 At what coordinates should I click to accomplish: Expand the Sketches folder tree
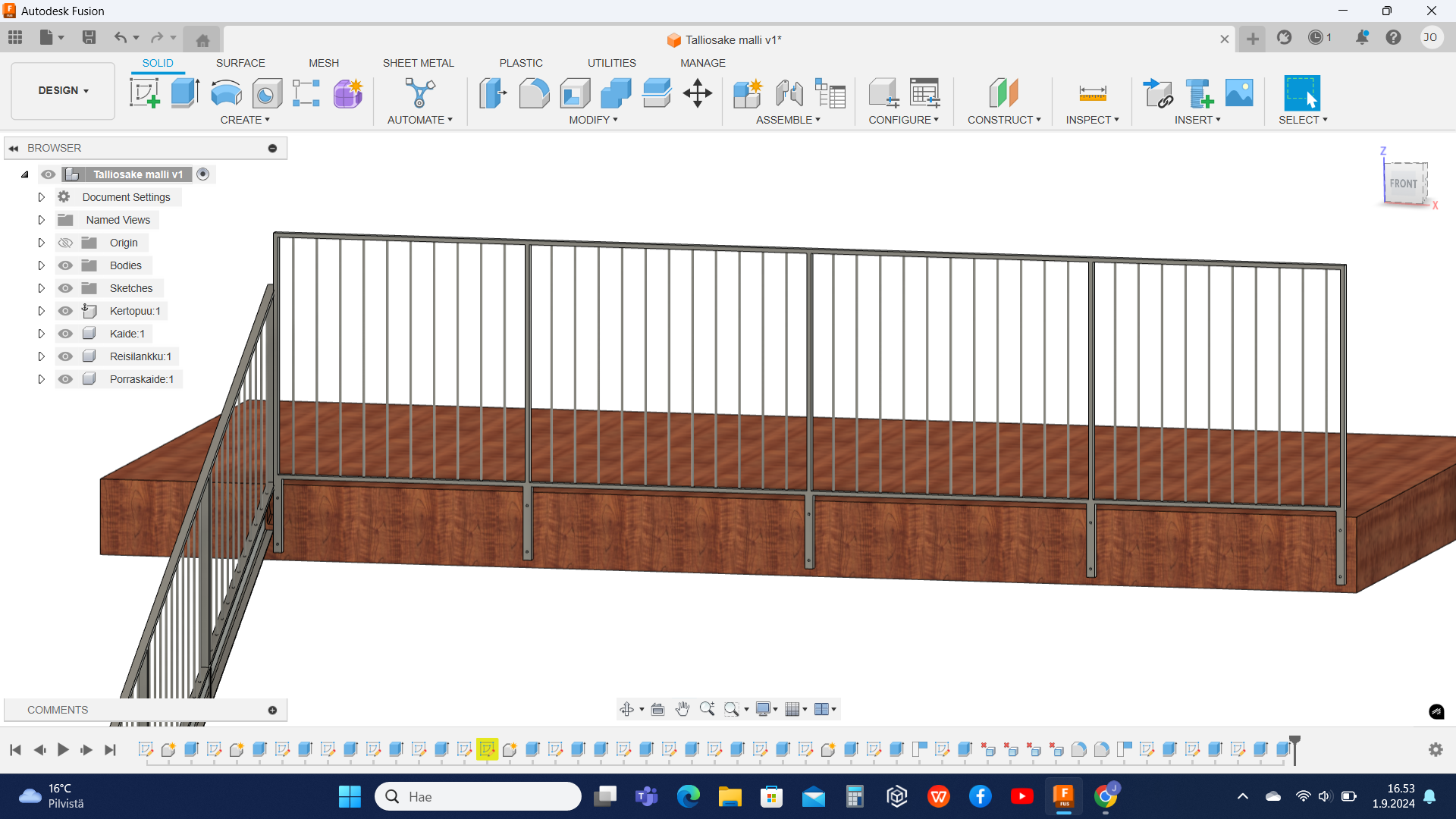pos(42,288)
